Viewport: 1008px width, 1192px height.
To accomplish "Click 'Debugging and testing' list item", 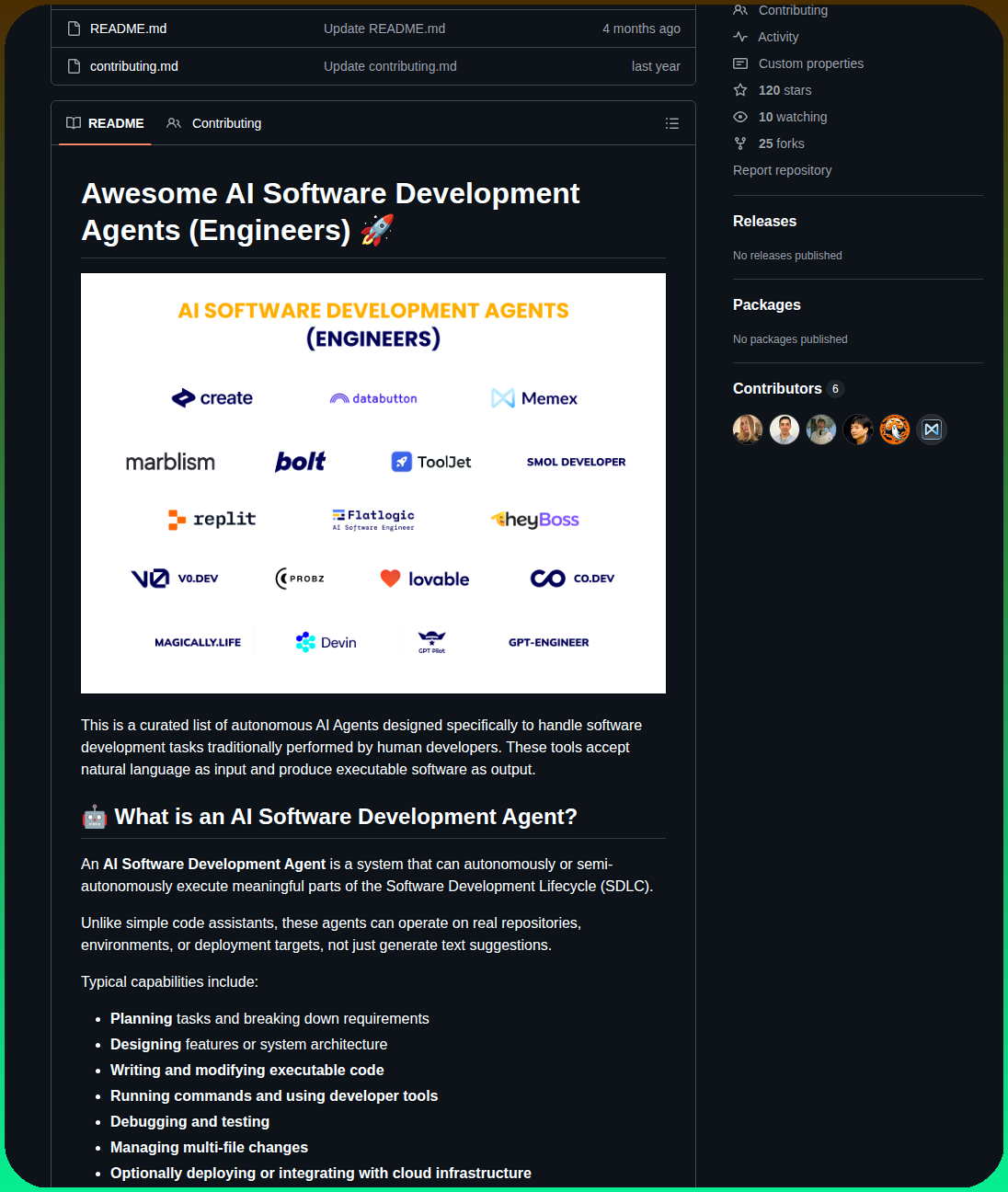I will point(189,1122).
